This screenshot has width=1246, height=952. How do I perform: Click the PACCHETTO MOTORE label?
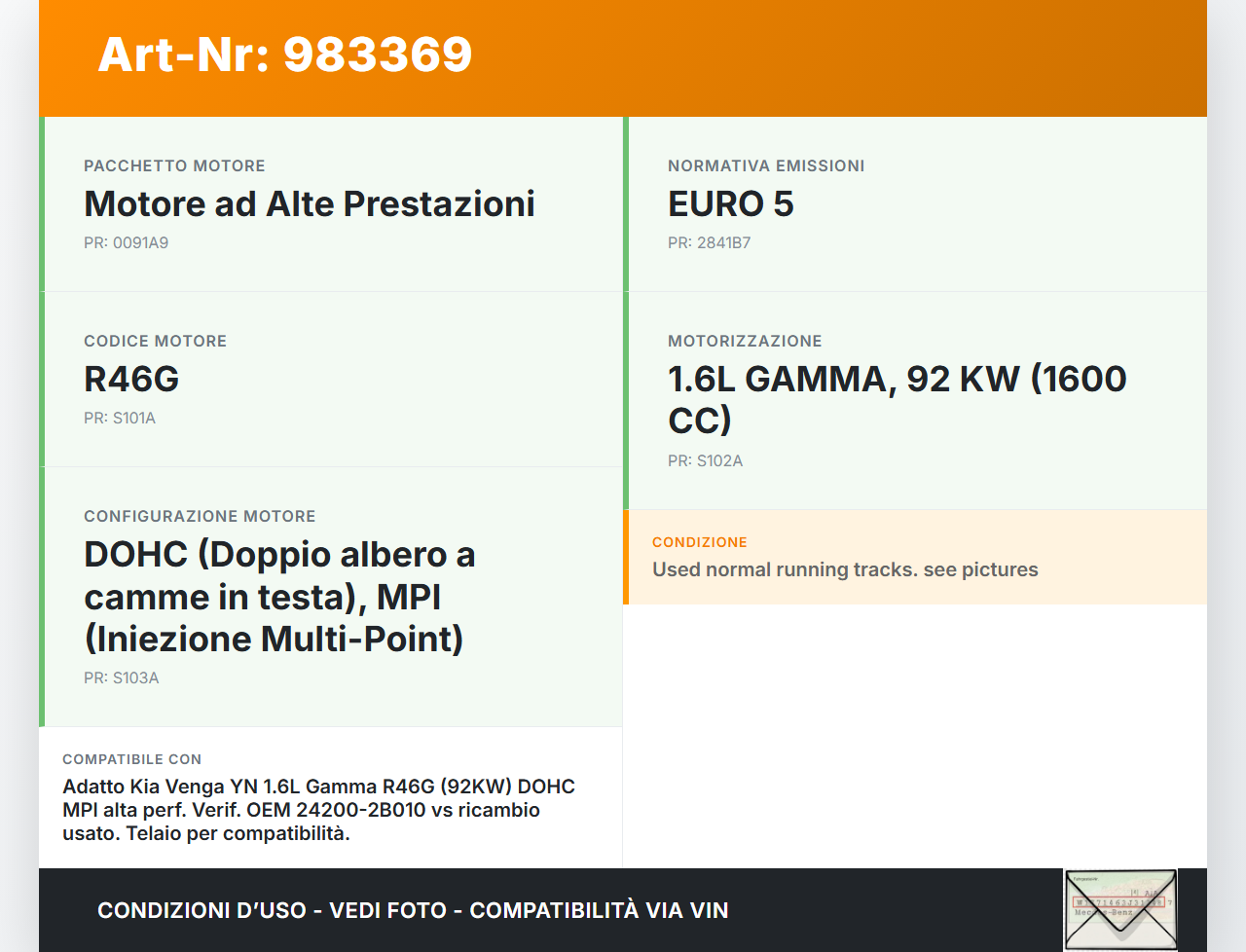click(x=174, y=165)
